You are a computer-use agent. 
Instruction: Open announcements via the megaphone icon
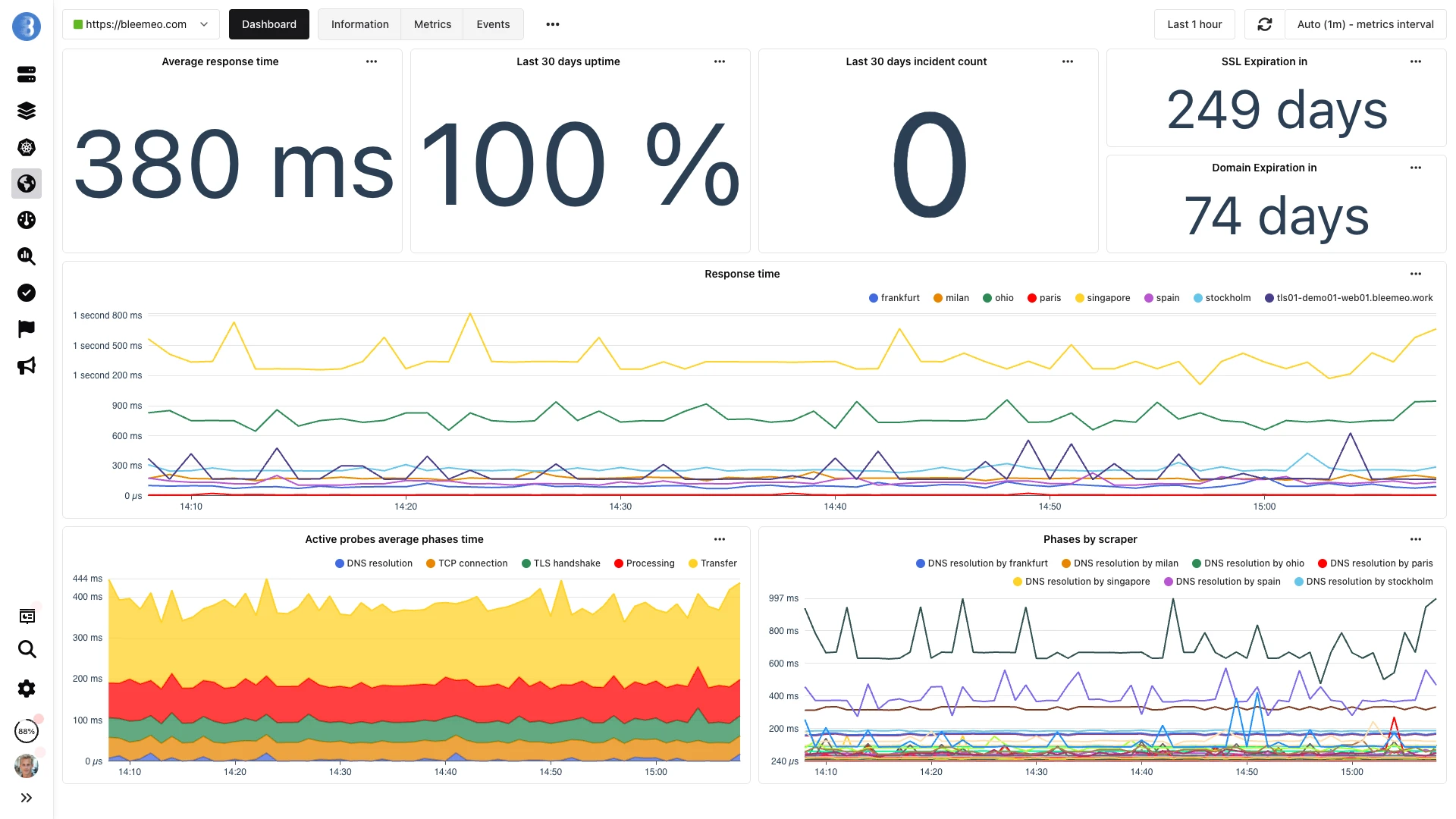coord(27,366)
